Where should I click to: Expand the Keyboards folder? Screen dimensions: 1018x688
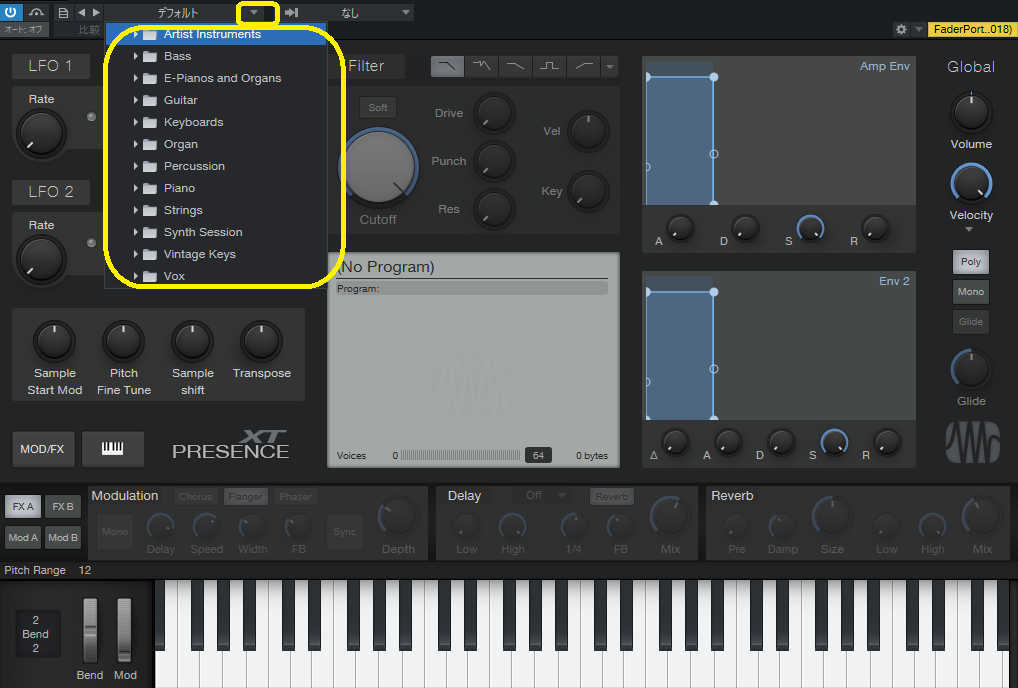pyautogui.click(x=136, y=122)
